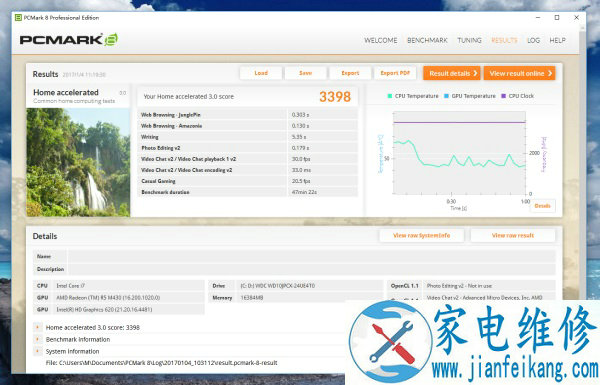
Task: Go to the Log tab
Action: coord(533,40)
